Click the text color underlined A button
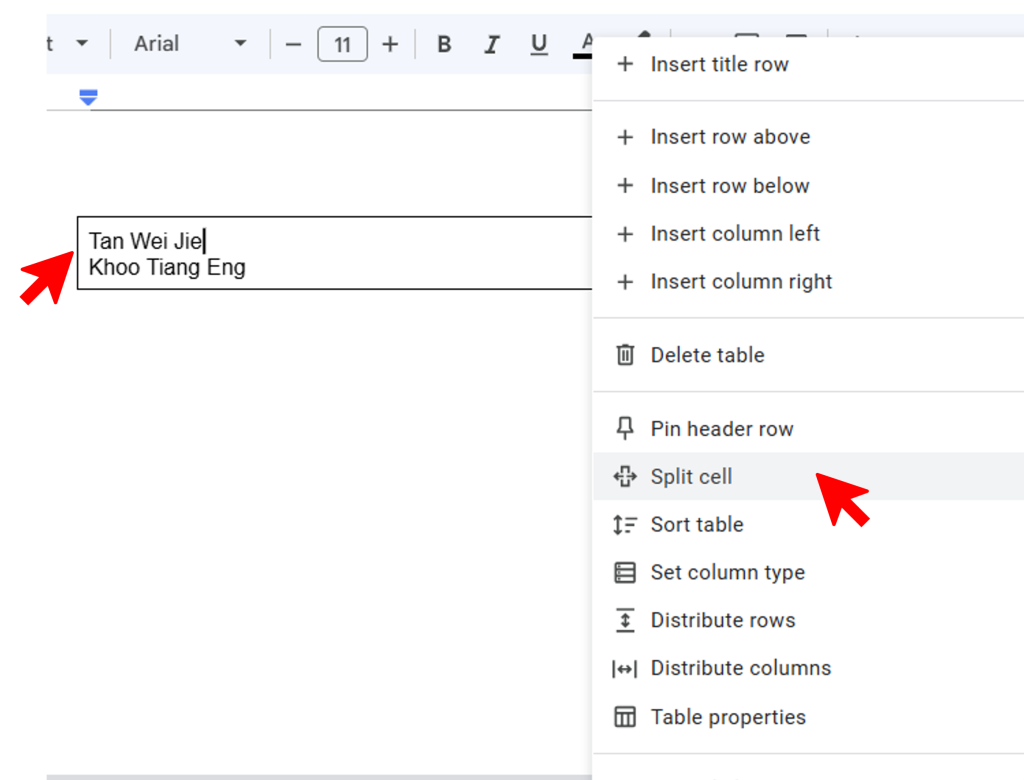1024x780 pixels. (x=585, y=44)
